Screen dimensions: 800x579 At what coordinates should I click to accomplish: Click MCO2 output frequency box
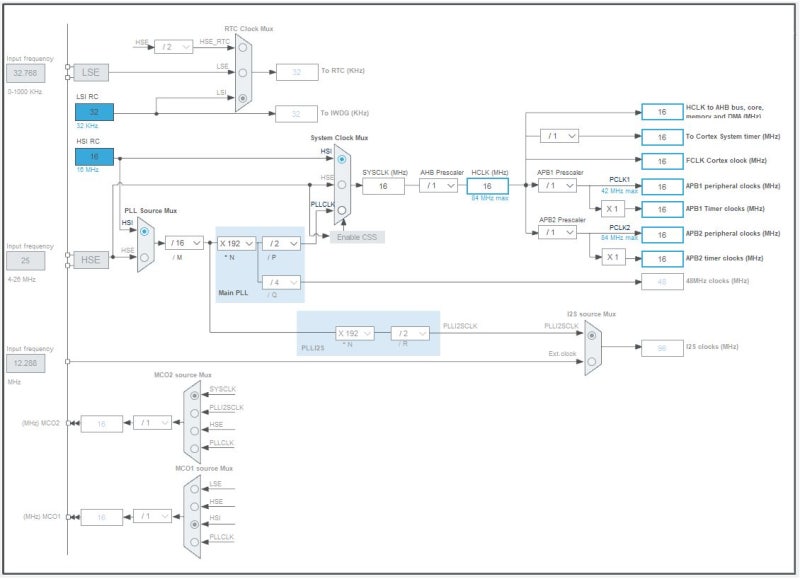click(102, 424)
